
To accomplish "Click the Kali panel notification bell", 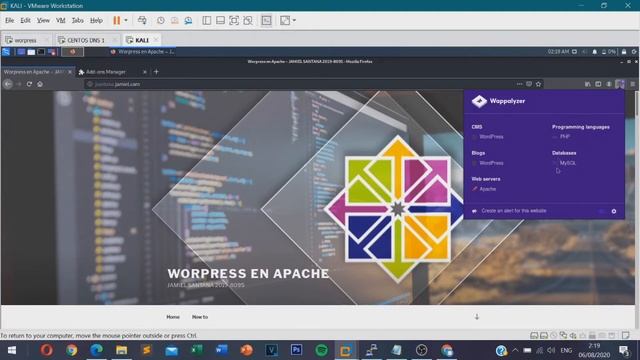I will (x=595, y=52).
